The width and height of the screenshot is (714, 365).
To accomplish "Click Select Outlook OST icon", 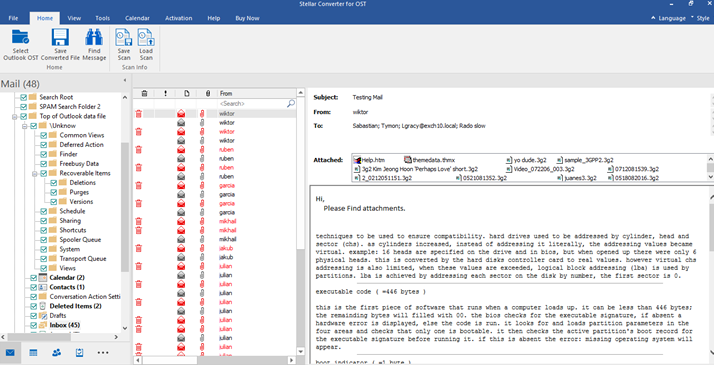I will point(20,37).
